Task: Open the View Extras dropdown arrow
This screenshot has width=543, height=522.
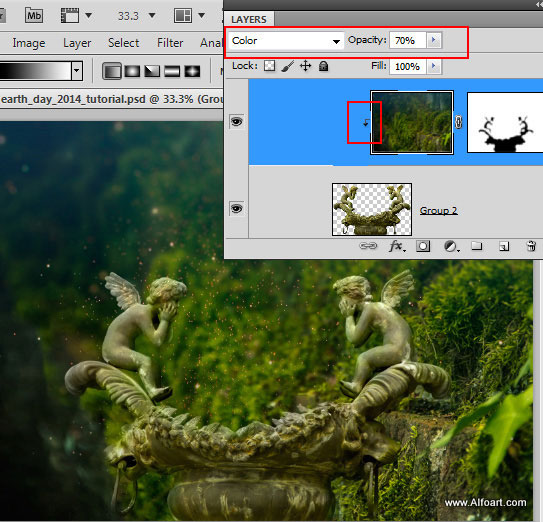Action: point(89,16)
